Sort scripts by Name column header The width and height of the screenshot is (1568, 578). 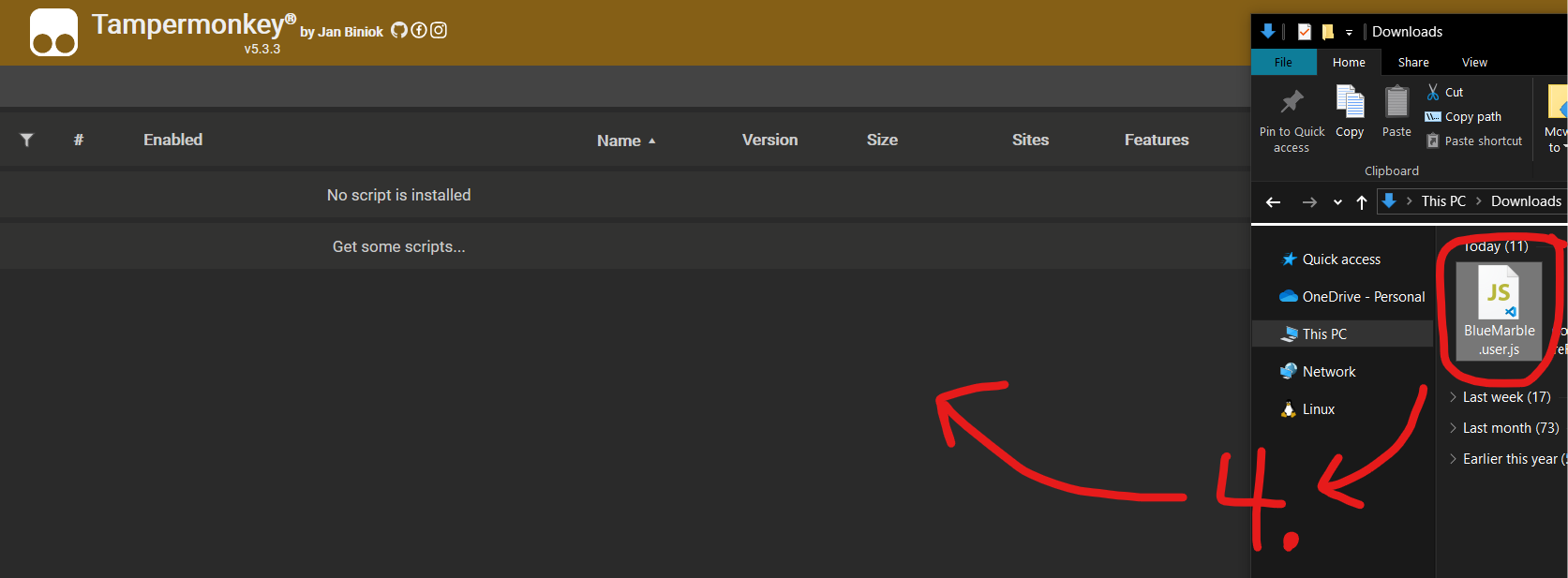[x=619, y=141]
